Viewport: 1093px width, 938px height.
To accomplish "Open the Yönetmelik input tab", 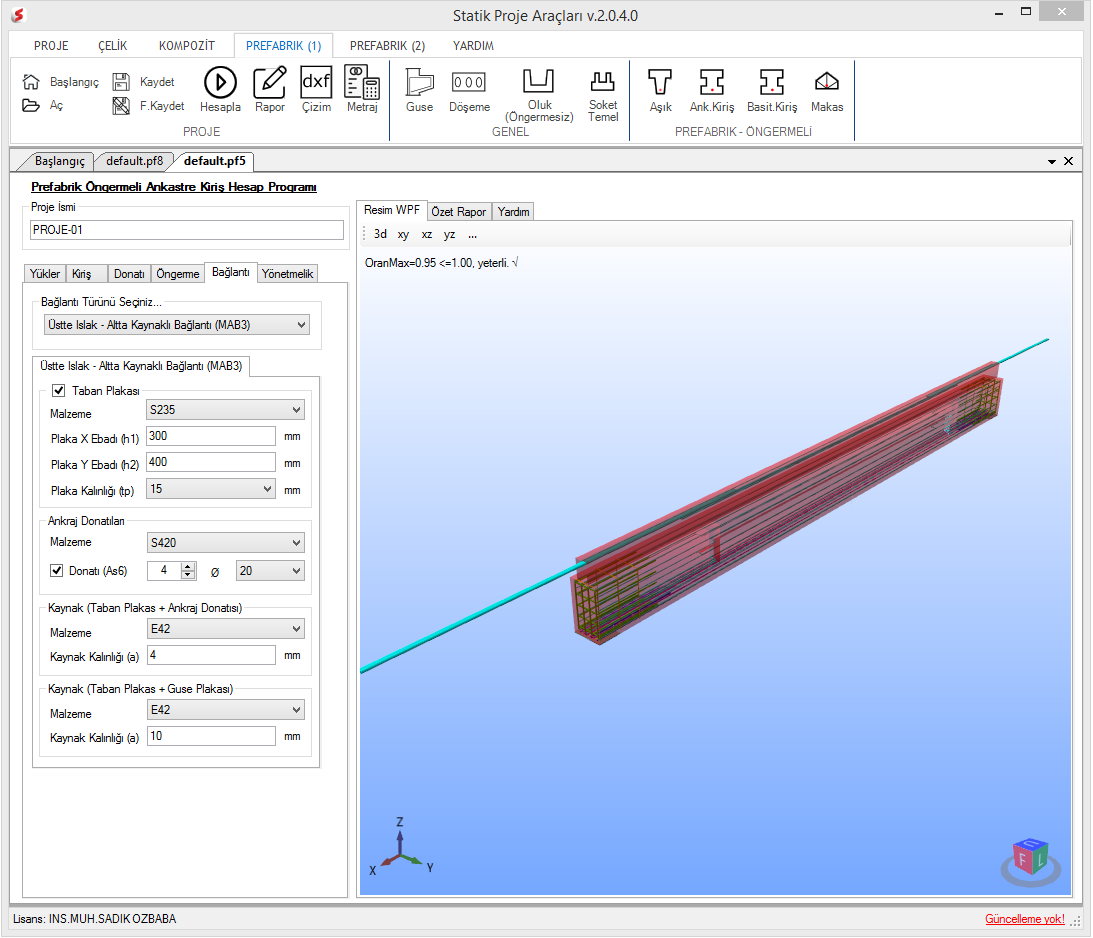I will (x=287, y=274).
